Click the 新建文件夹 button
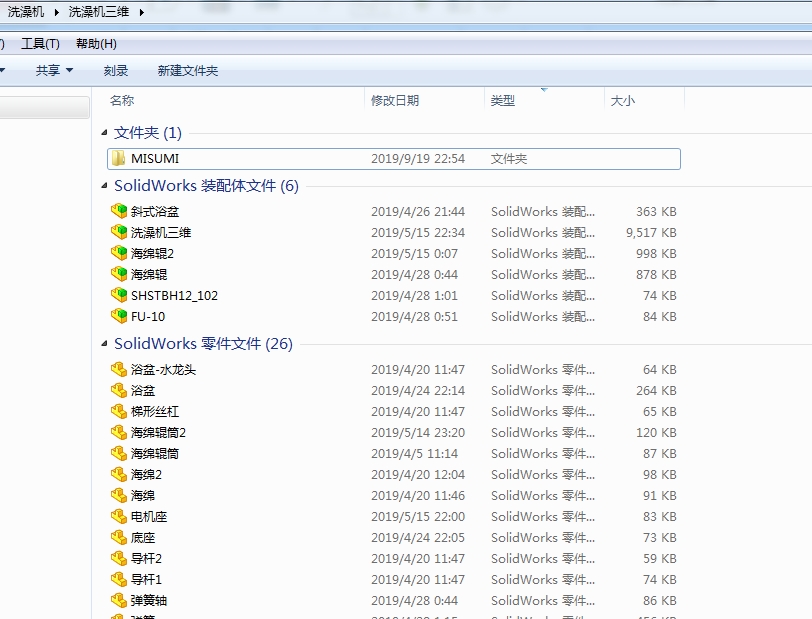This screenshot has width=812, height=619. [x=188, y=70]
